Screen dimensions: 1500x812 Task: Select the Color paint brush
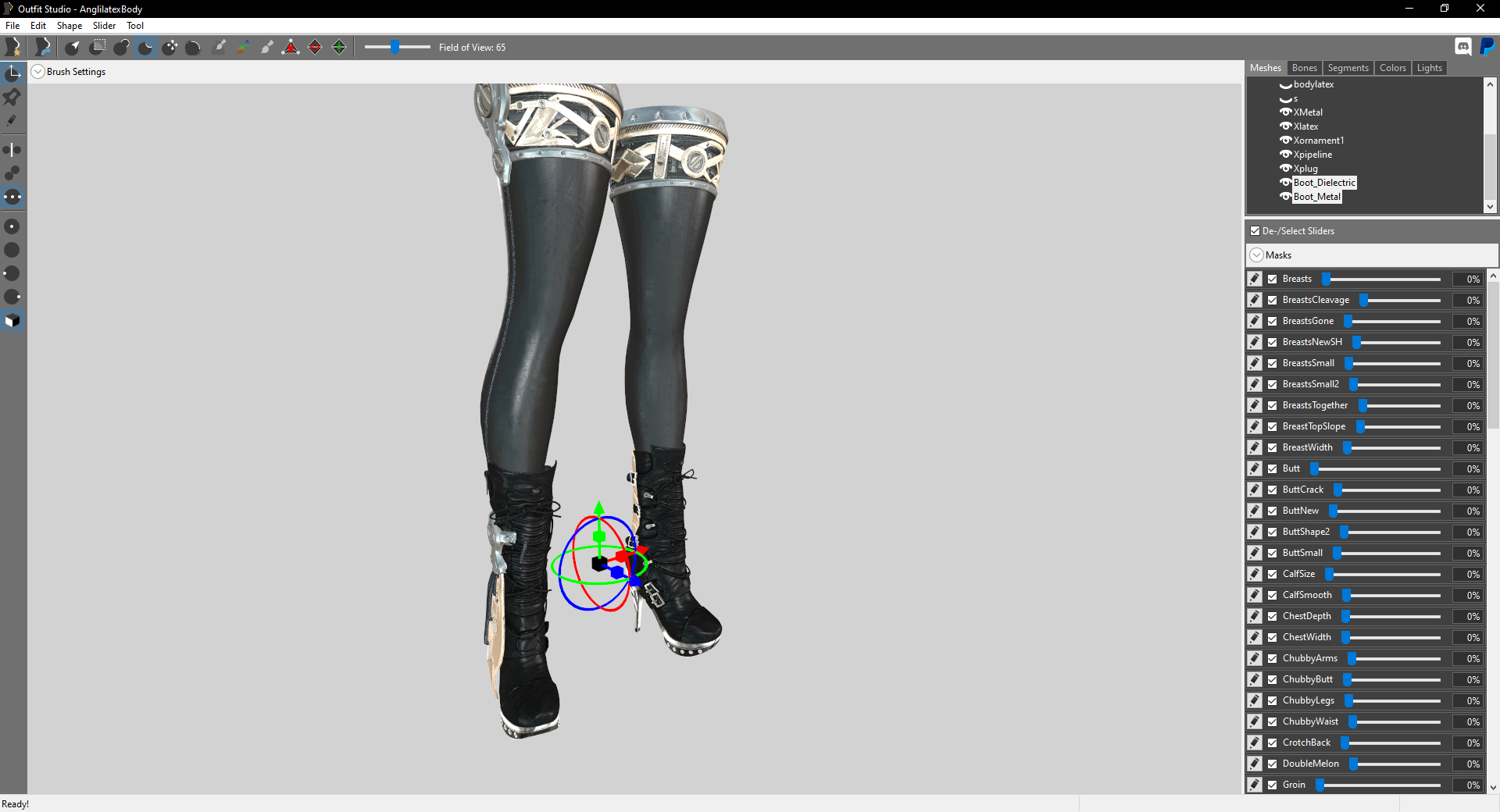243,48
